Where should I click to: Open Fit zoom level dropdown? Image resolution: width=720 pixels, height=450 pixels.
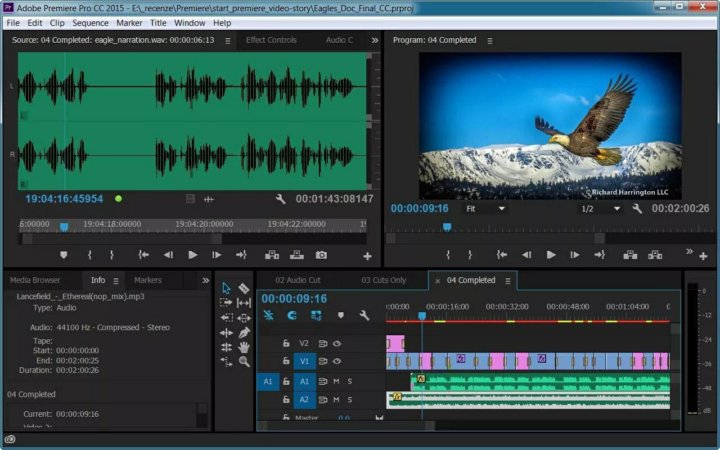coord(485,208)
